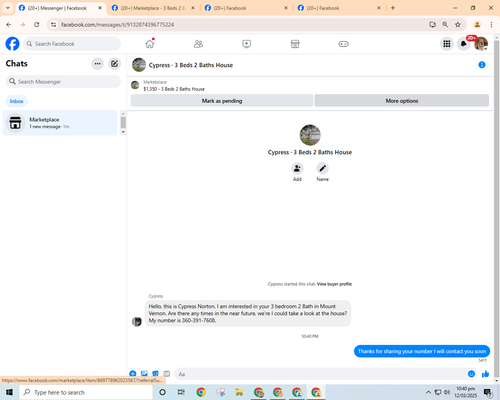Click the Add people icon
The width and height of the screenshot is (500, 400).
coord(297,168)
